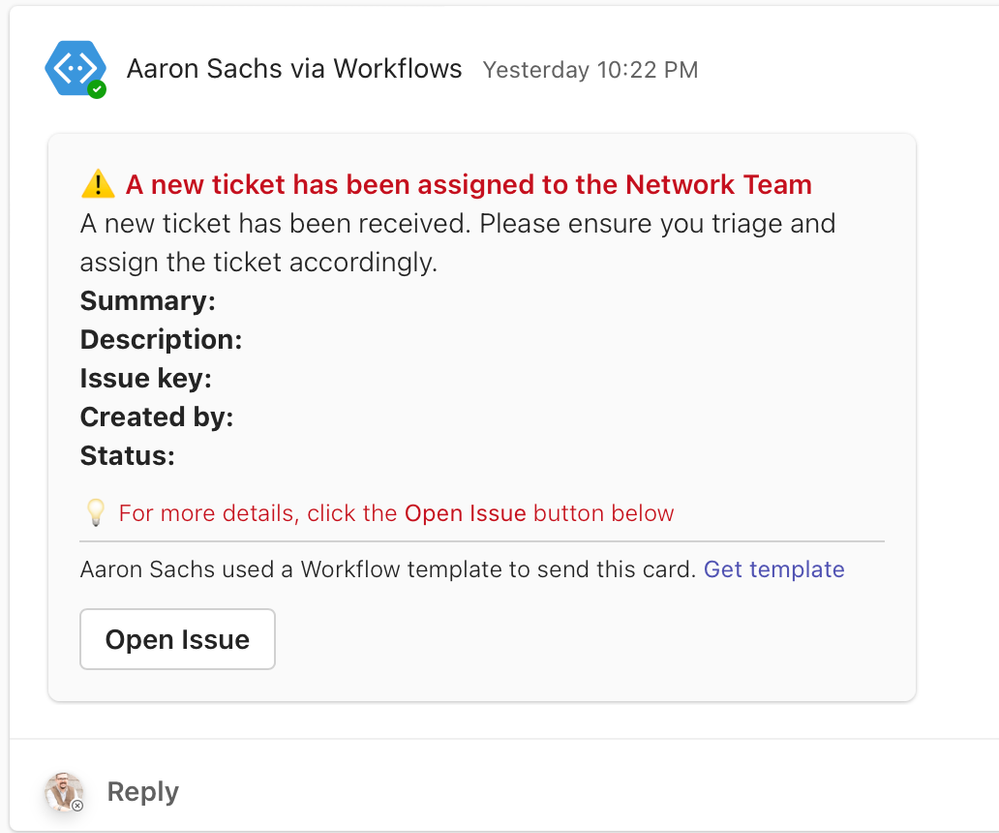
Task: Click the triage instruction paragraph text
Action: (x=457, y=243)
